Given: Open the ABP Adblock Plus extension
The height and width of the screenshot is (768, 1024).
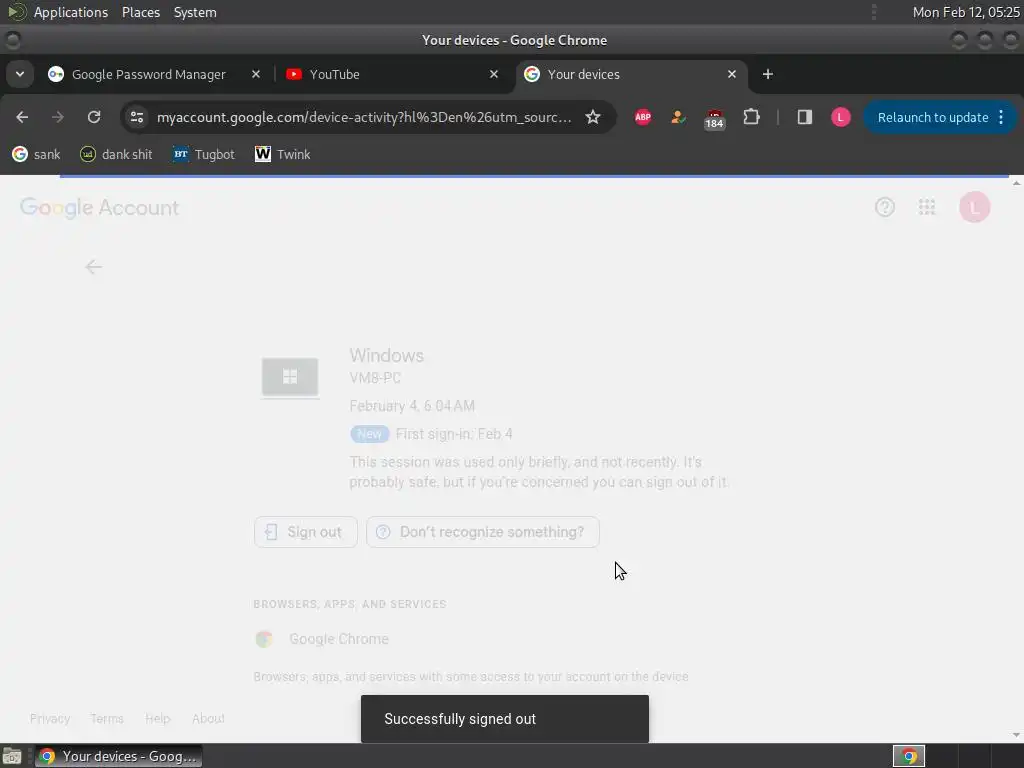Looking at the screenshot, I should tap(643, 118).
